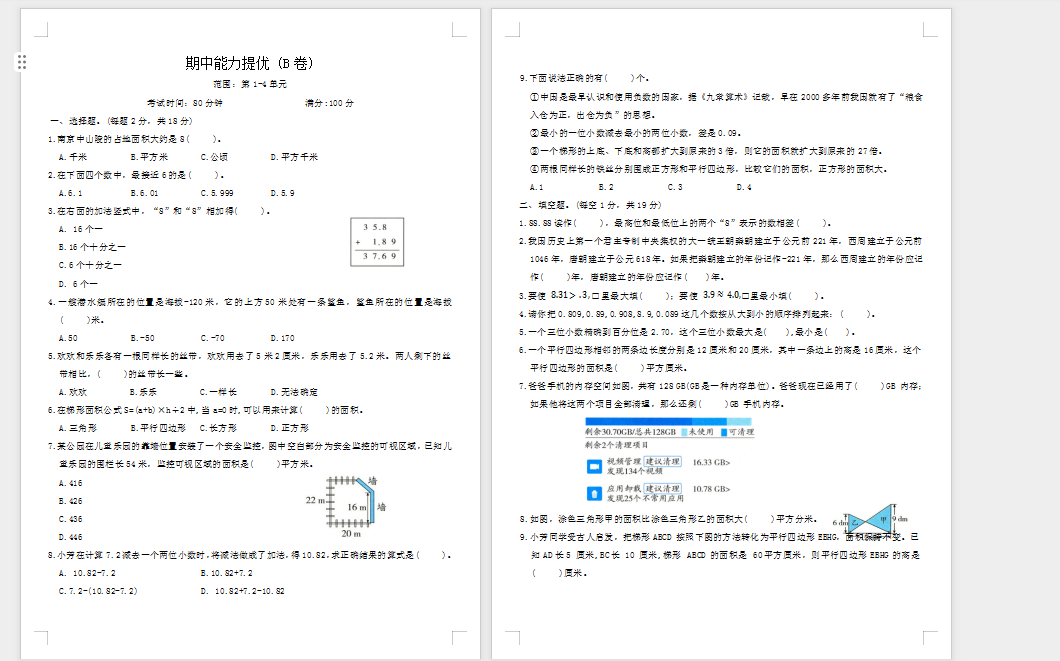This screenshot has height=661, width=1060.
Task: Click the light blue unused legend square
Action: [684, 432]
